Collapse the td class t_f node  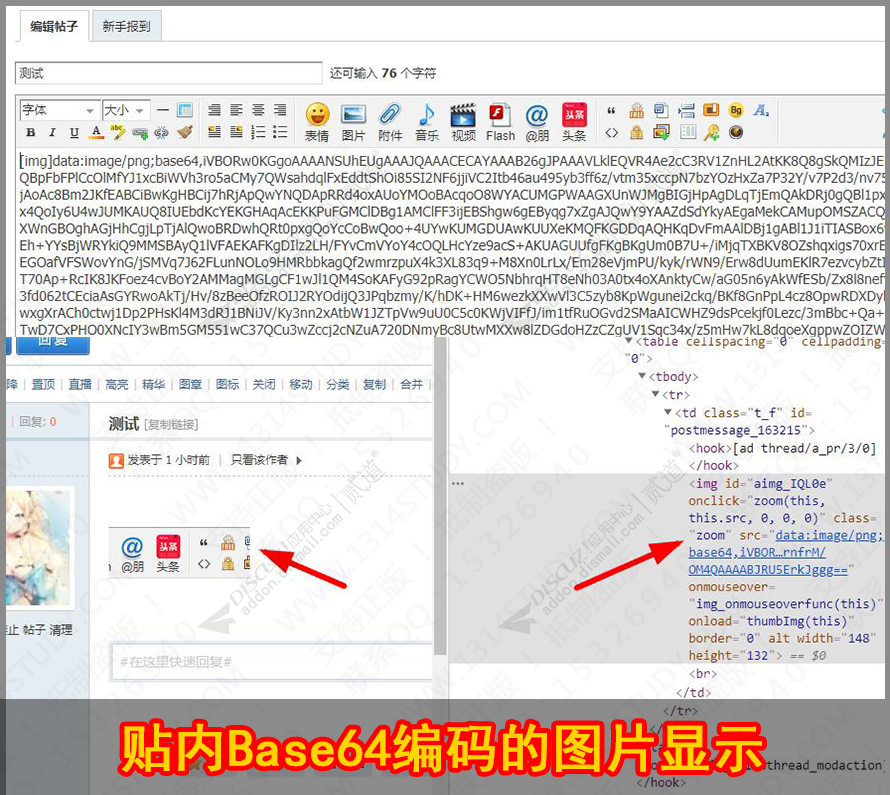coord(668,412)
